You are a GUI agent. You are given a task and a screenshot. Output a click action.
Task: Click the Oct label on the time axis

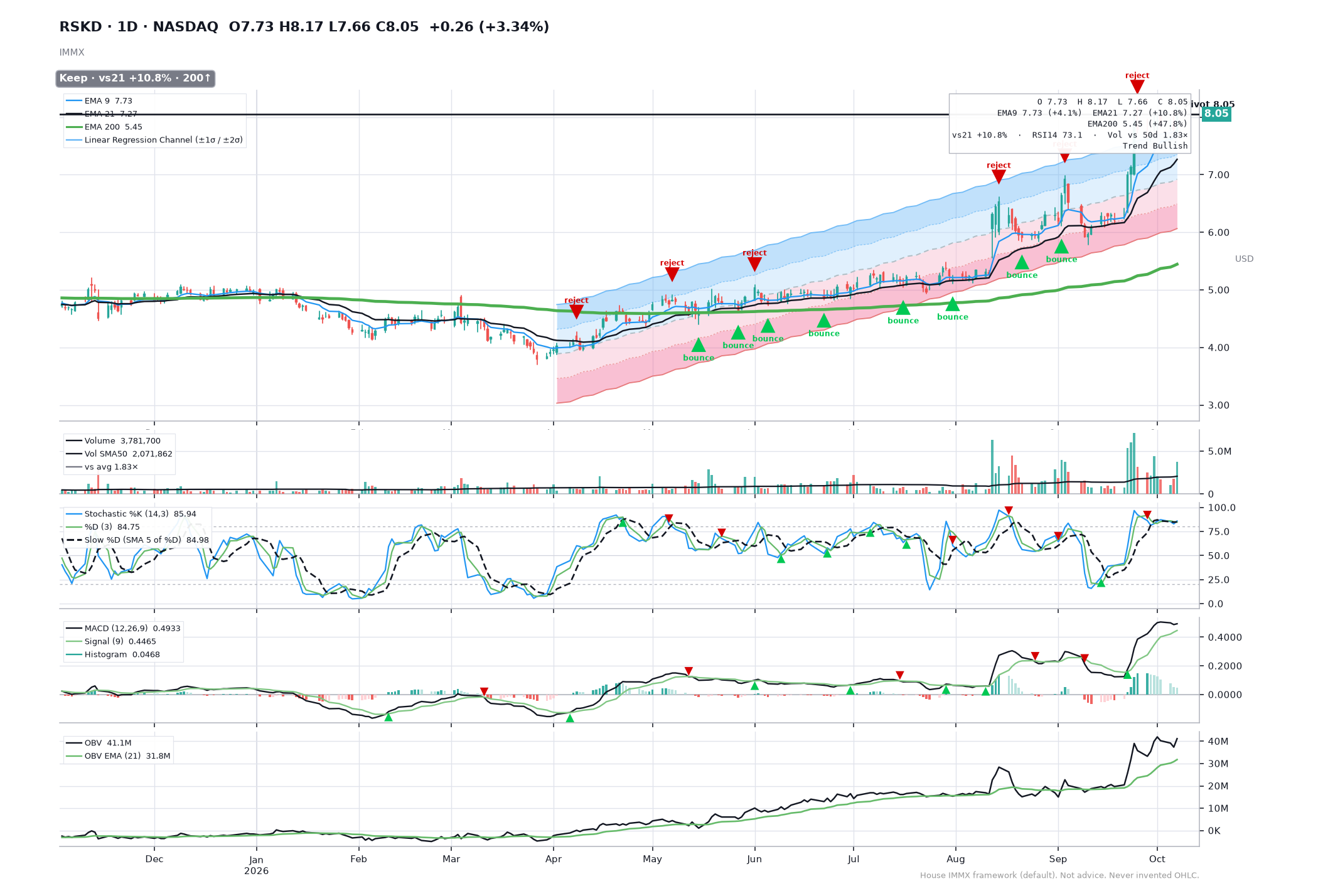click(x=1157, y=859)
